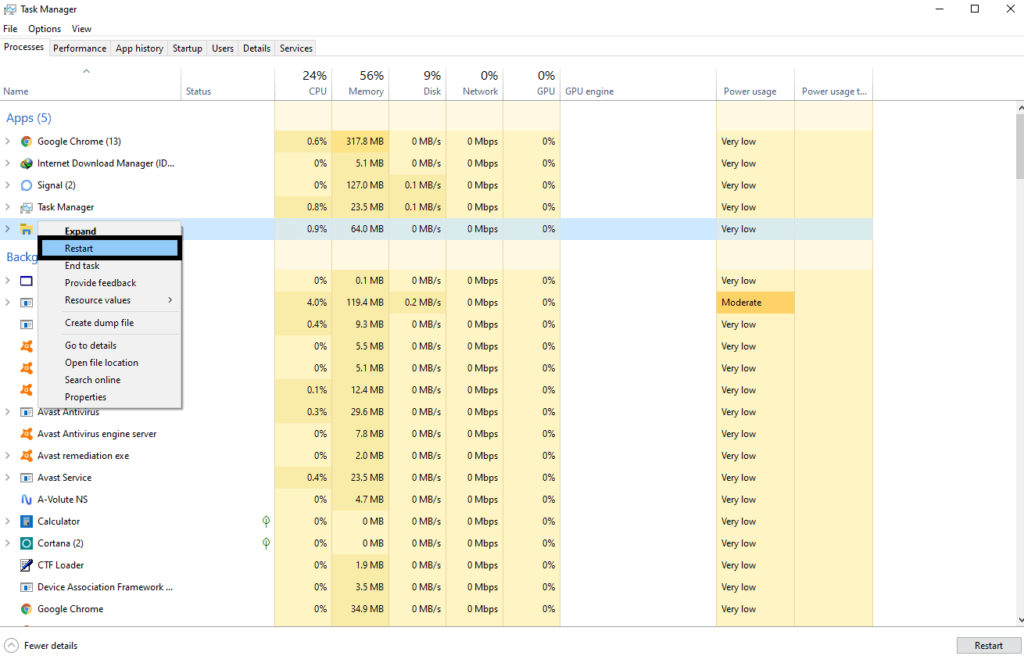
Task: Select Search online
Action: pos(110,380)
